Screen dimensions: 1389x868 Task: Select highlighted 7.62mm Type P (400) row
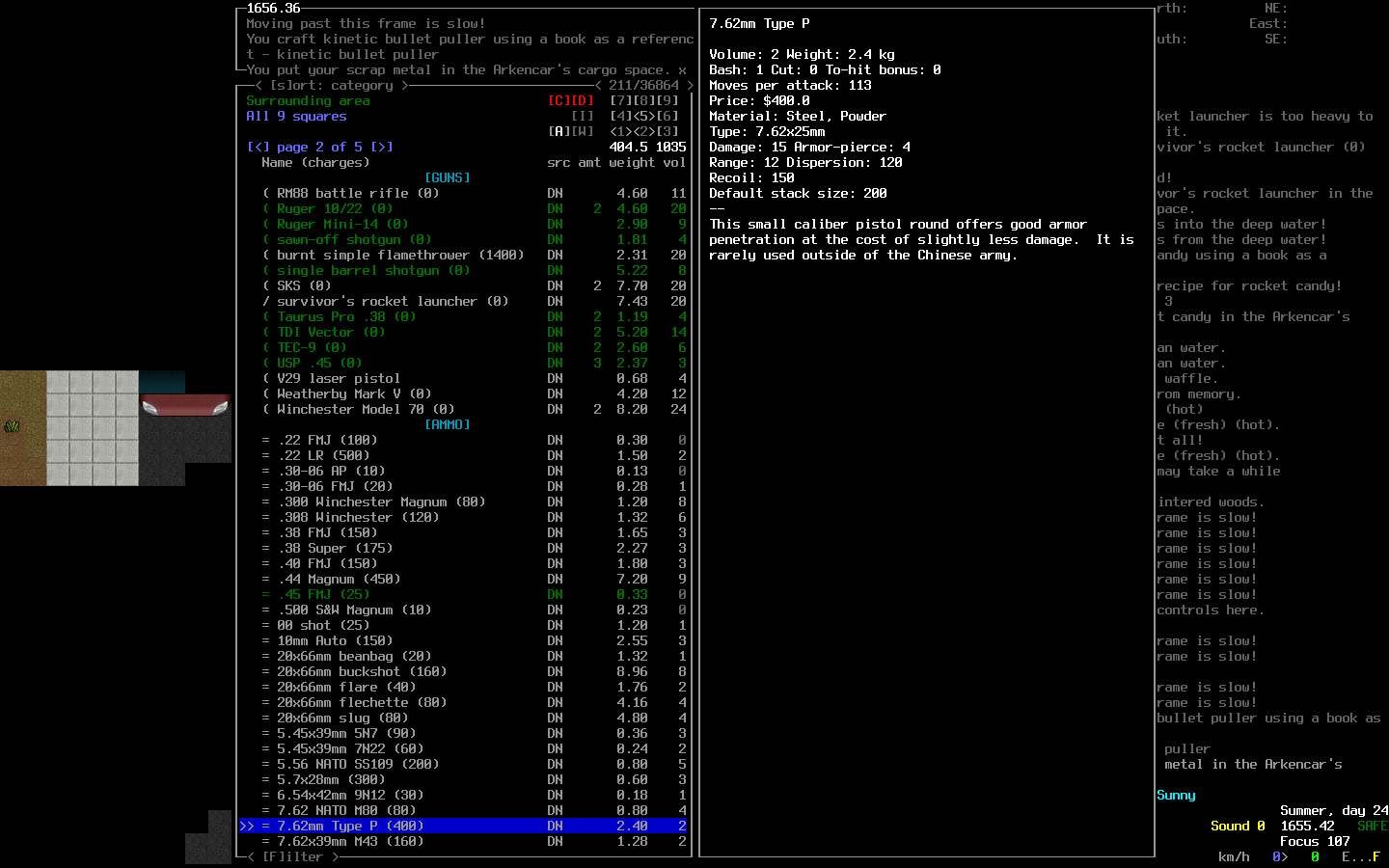click(463, 826)
